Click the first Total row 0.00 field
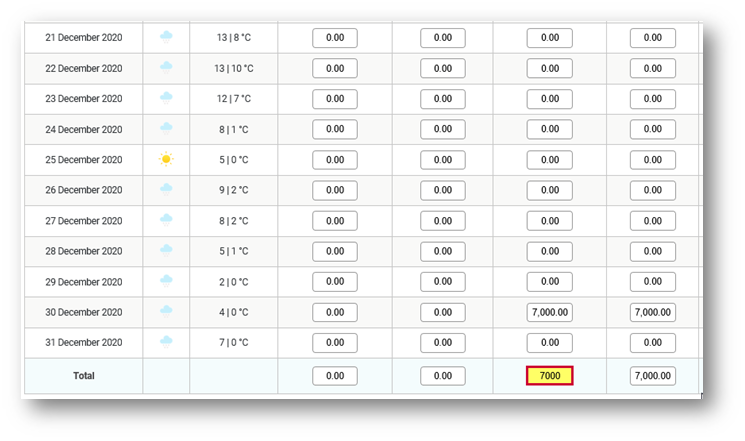 [x=335, y=375]
